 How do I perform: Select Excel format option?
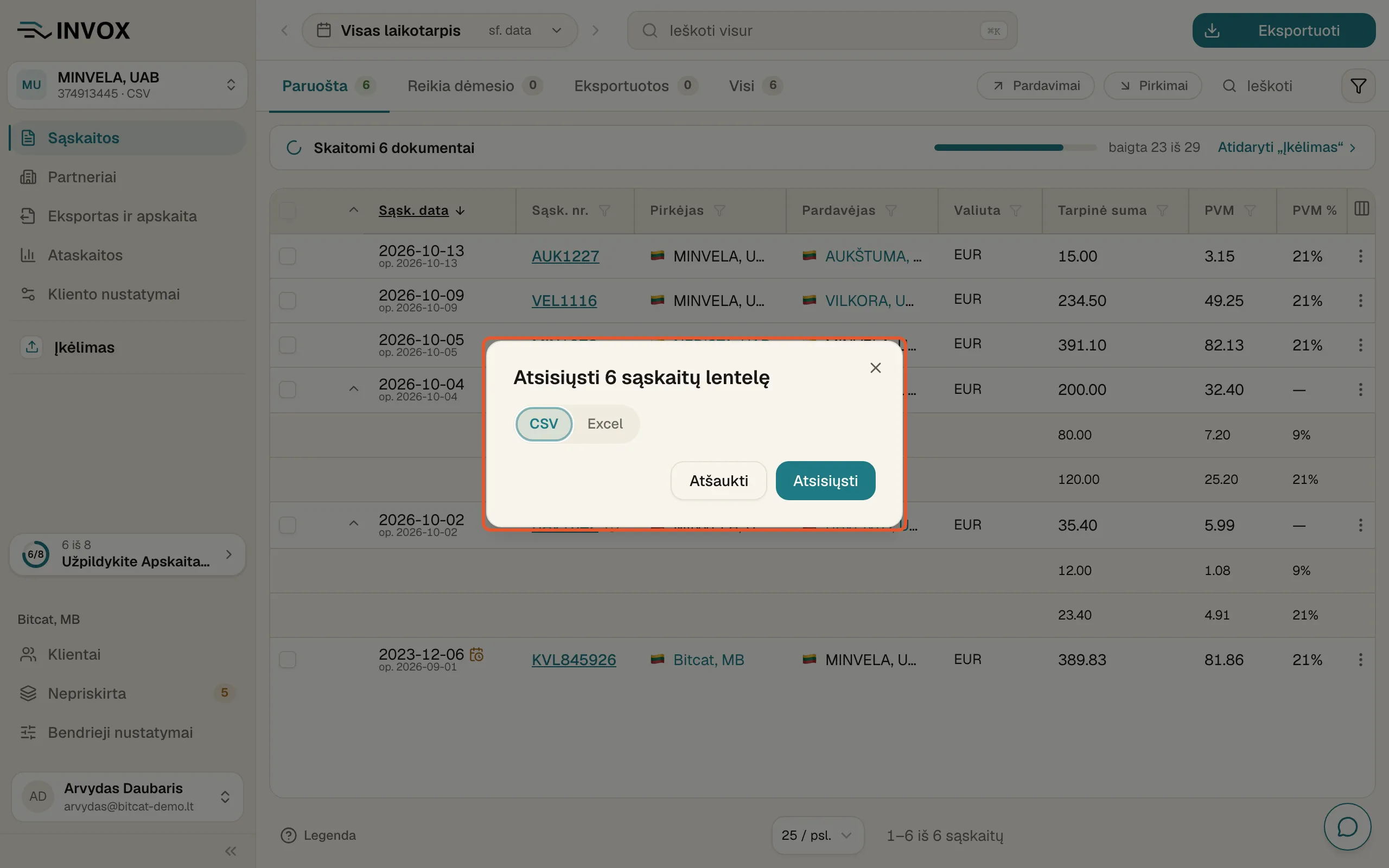605,424
